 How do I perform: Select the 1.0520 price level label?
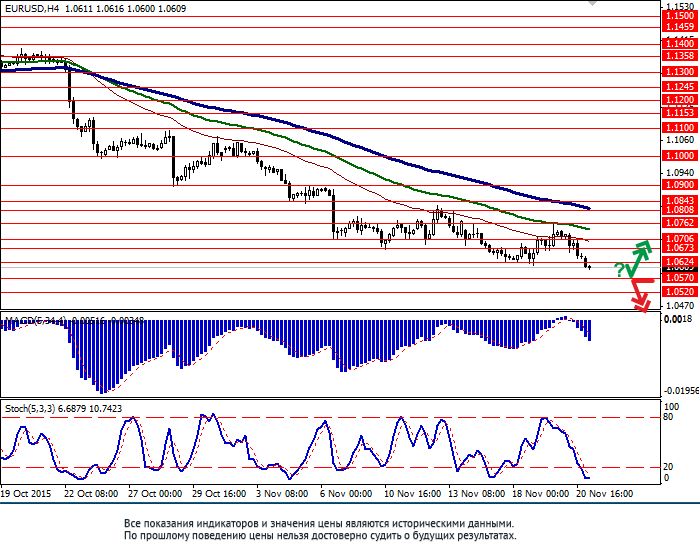coord(680,292)
